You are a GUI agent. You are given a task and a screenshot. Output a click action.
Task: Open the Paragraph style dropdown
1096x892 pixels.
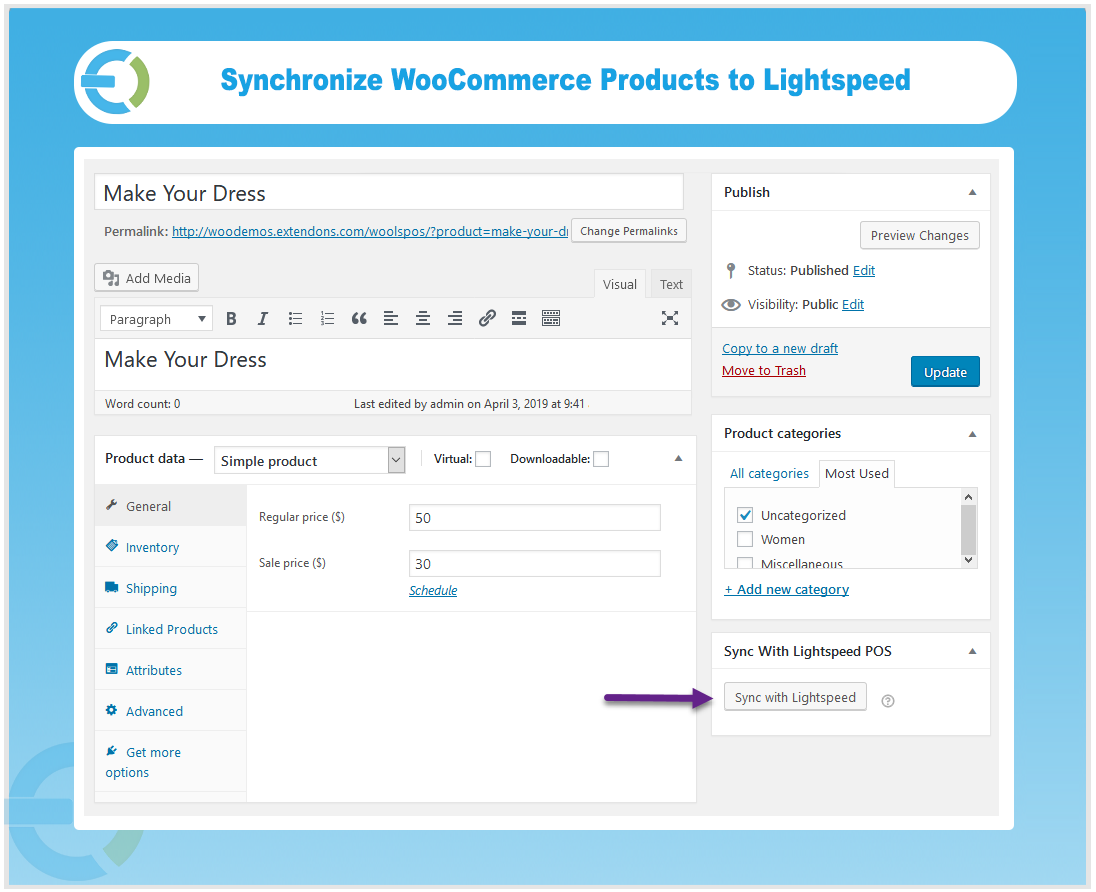(156, 318)
